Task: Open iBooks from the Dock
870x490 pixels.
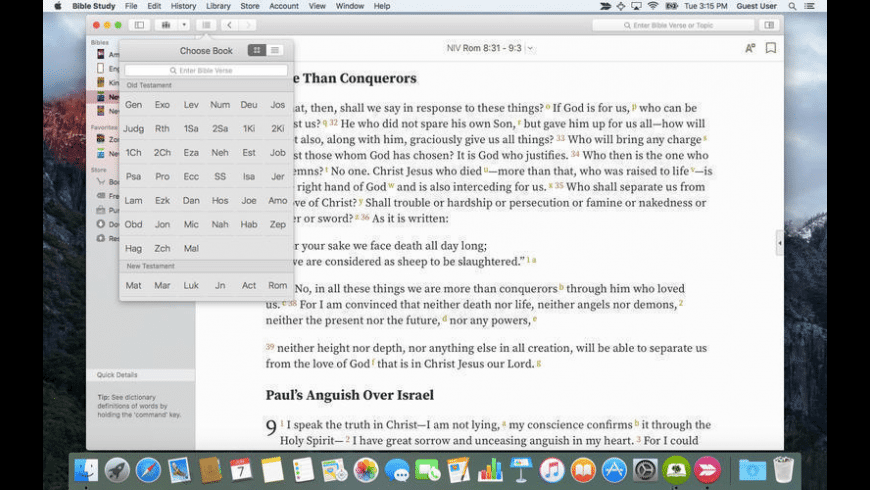Action: [583, 471]
